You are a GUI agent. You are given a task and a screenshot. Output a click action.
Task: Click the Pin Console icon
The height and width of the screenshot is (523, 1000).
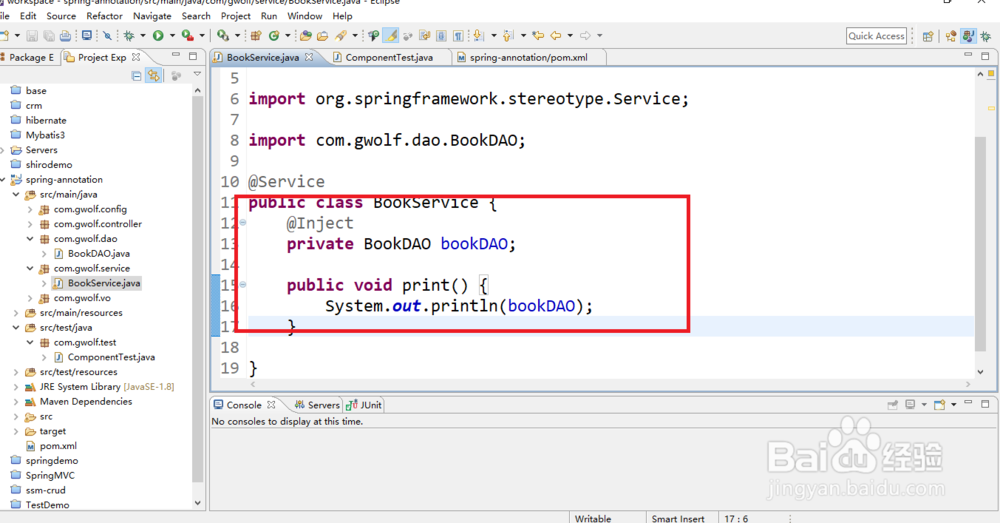coord(892,404)
